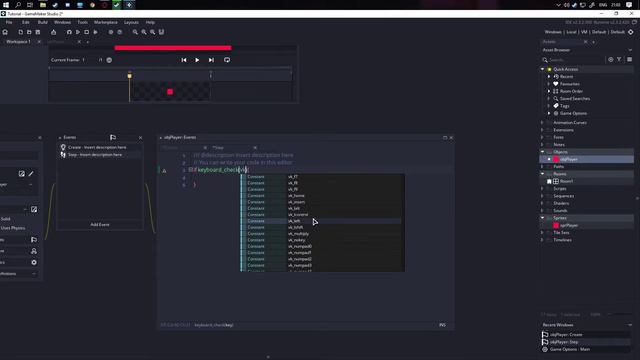This screenshot has height=360, width=640.
Task: Collapse the Quick Access group
Action: point(542,69)
